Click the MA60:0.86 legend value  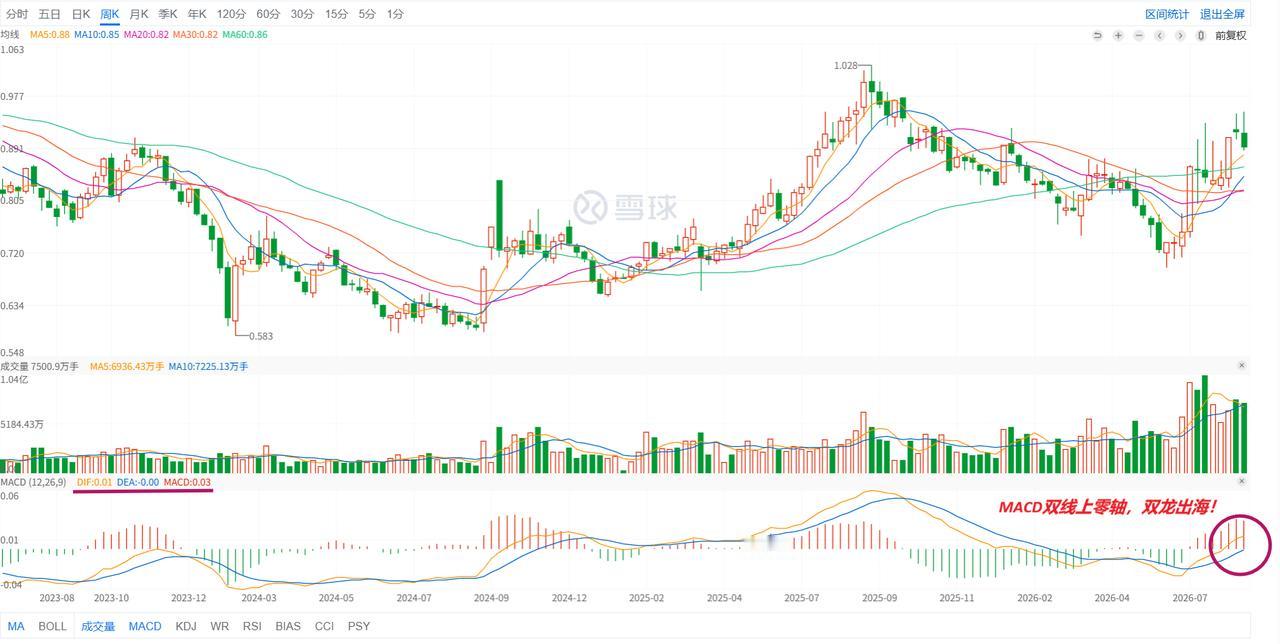click(245, 35)
